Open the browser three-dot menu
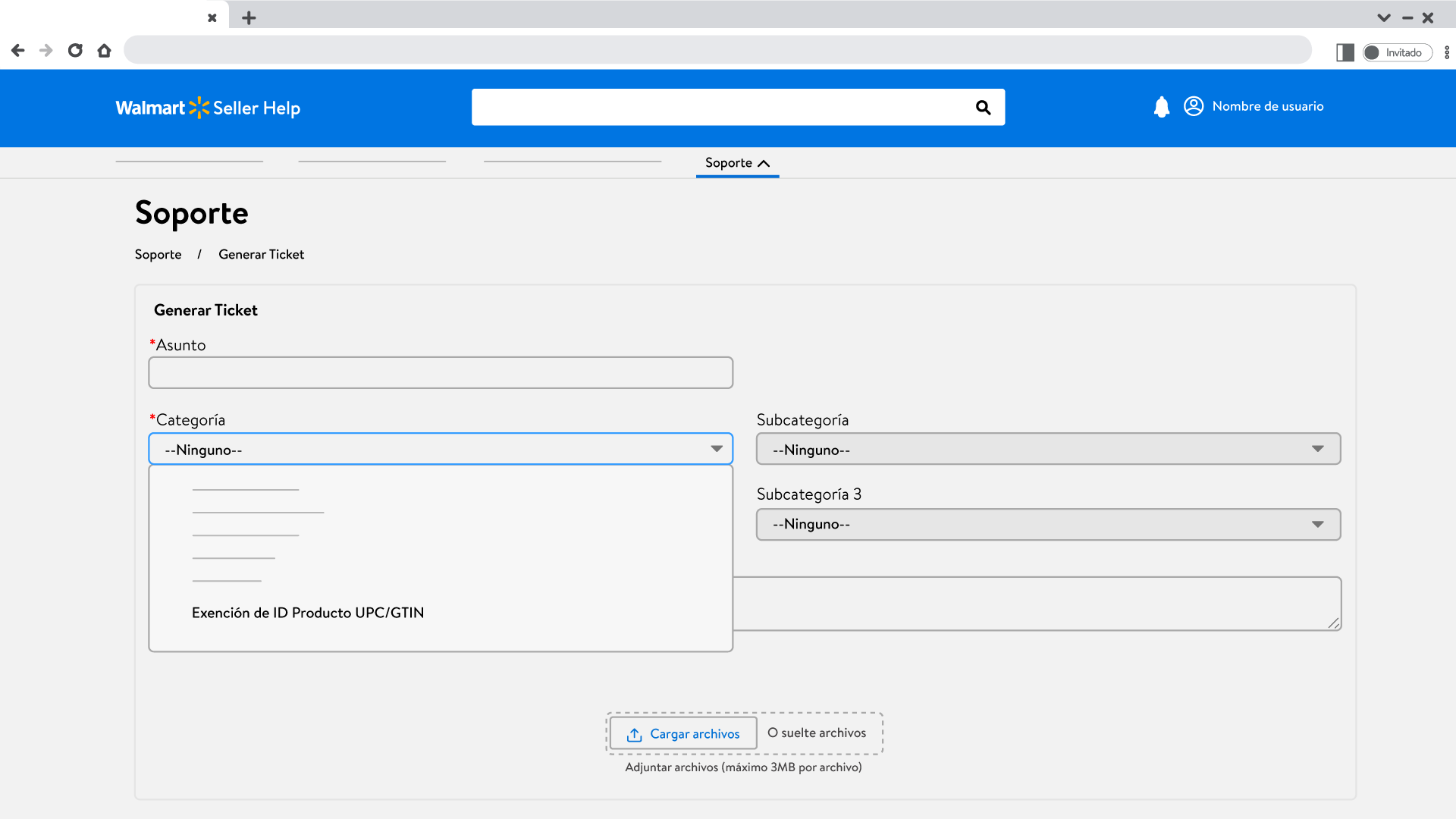This screenshot has height=819, width=1456. [x=1446, y=52]
